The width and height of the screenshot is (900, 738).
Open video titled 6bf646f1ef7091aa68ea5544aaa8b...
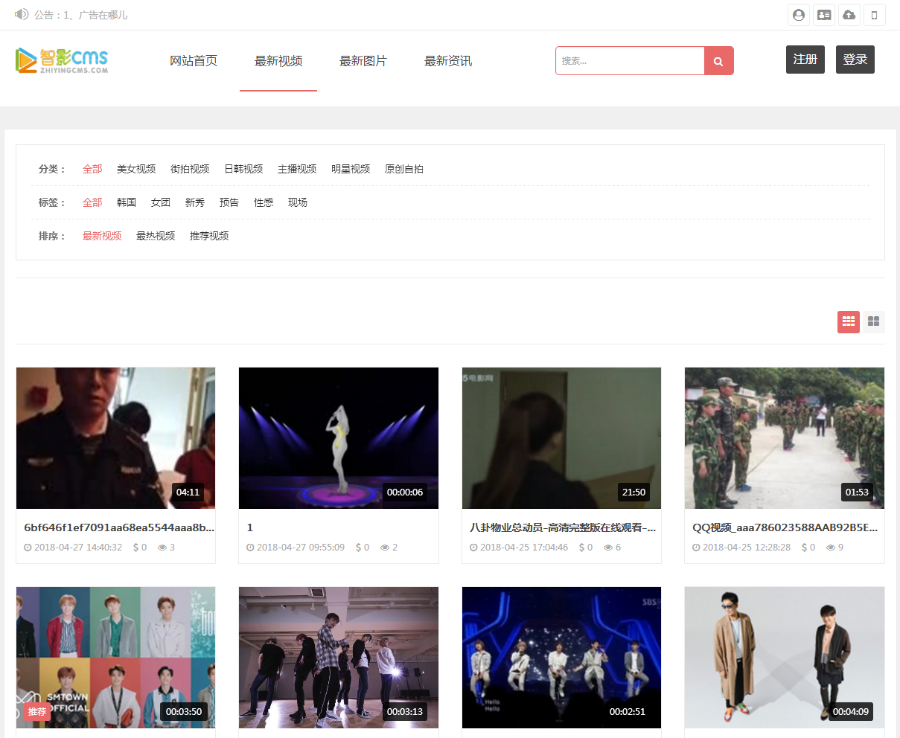pyautogui.click(x=119, y=527)
